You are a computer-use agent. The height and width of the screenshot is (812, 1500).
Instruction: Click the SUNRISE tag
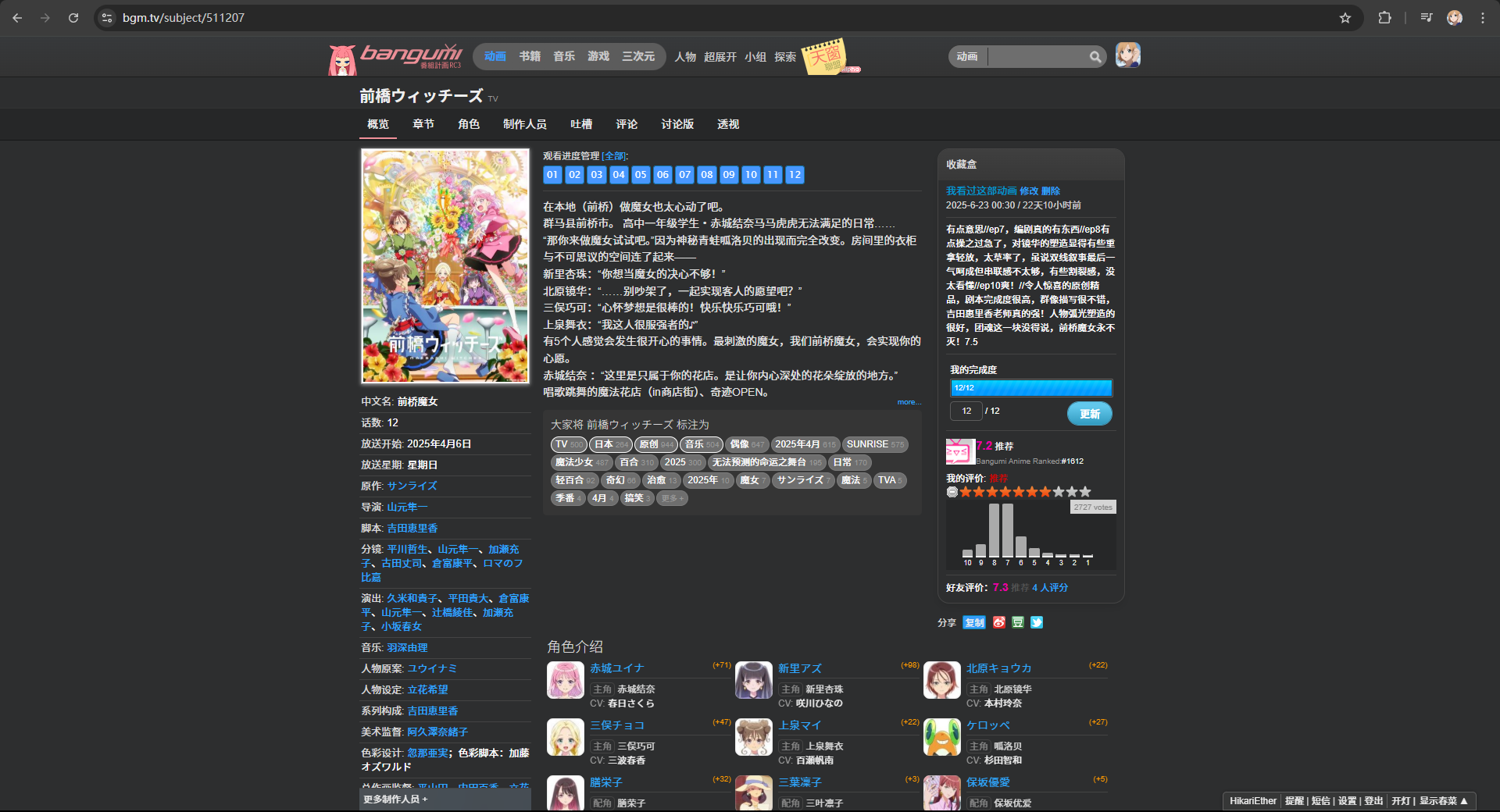tap(875, 444)
